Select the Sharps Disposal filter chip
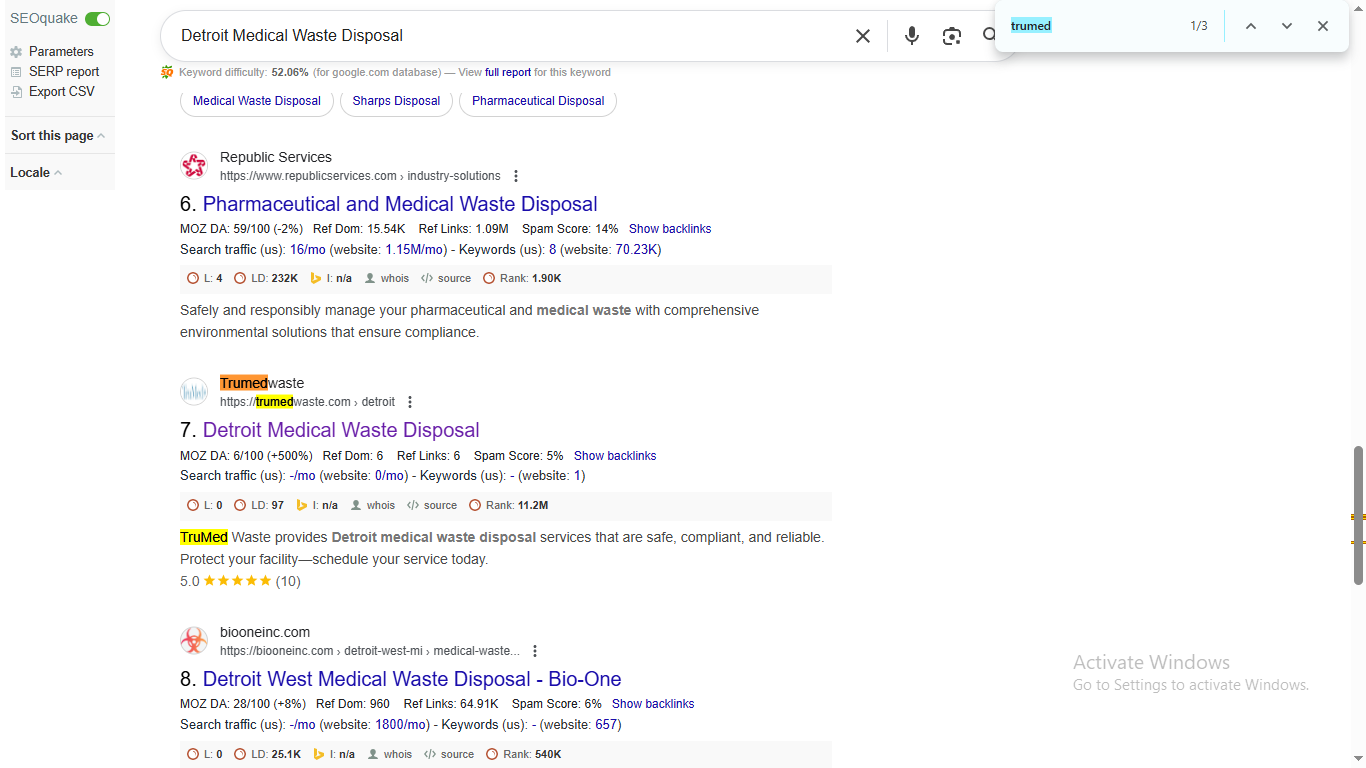This screenshot has width=1366, height=768. [x=396, y=101]
